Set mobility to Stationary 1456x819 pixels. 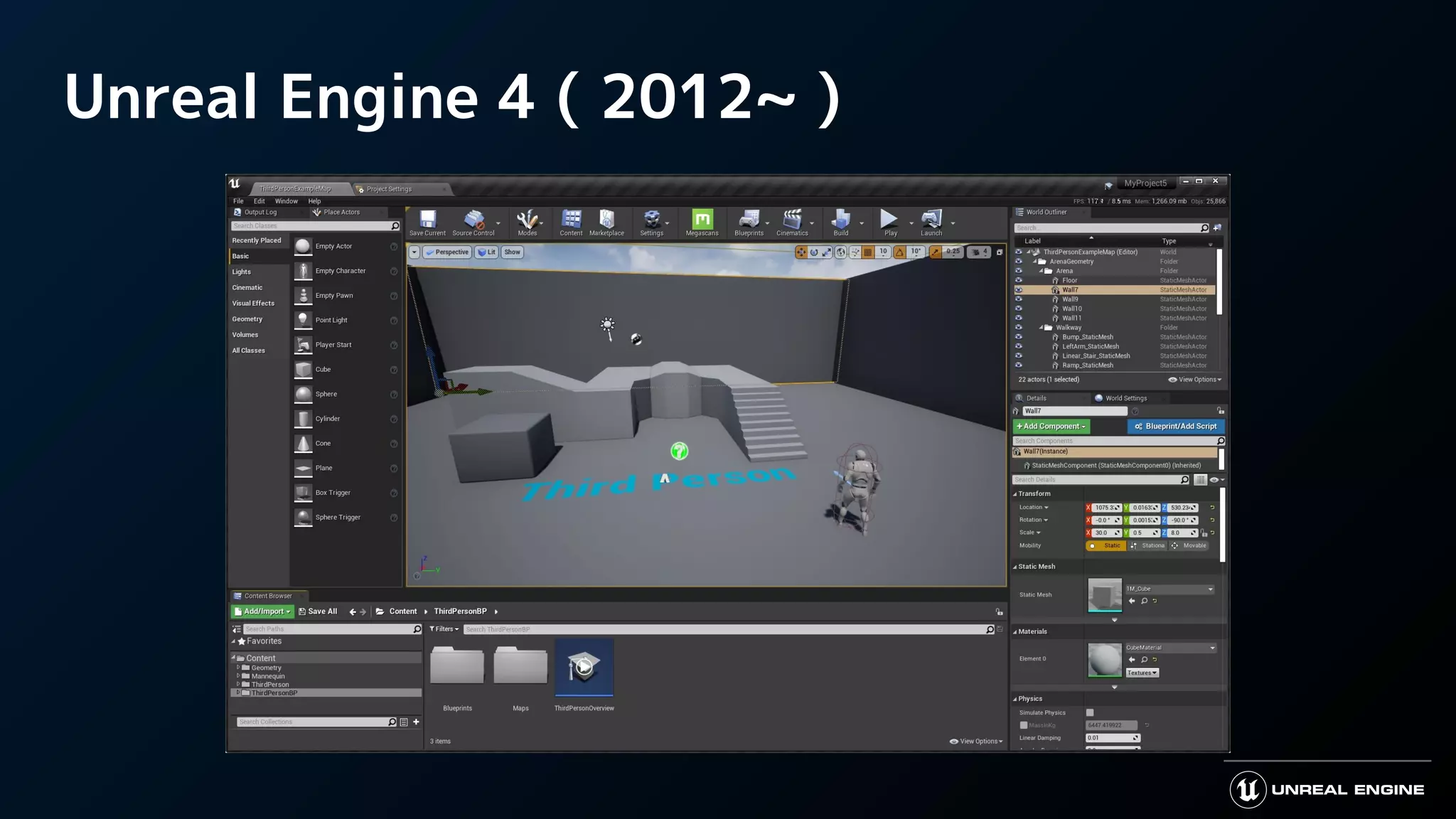[x=1147, y=545]
